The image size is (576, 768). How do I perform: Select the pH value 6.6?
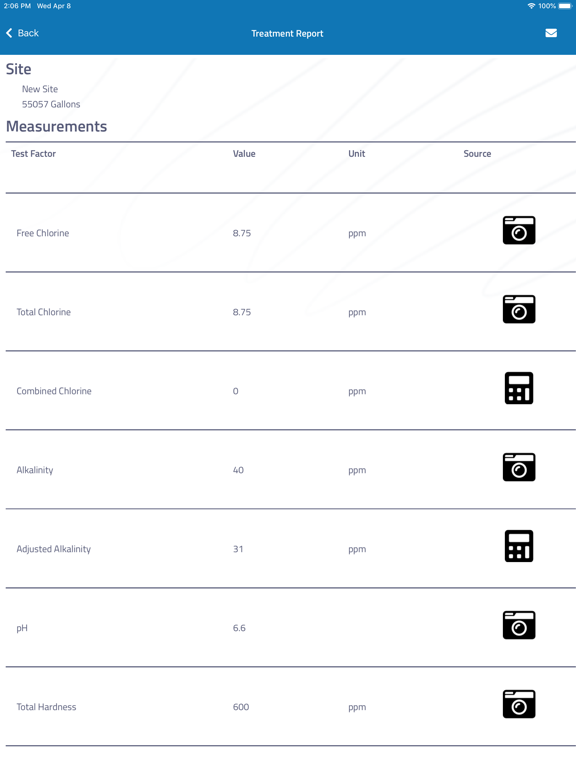tap(239, 628)
